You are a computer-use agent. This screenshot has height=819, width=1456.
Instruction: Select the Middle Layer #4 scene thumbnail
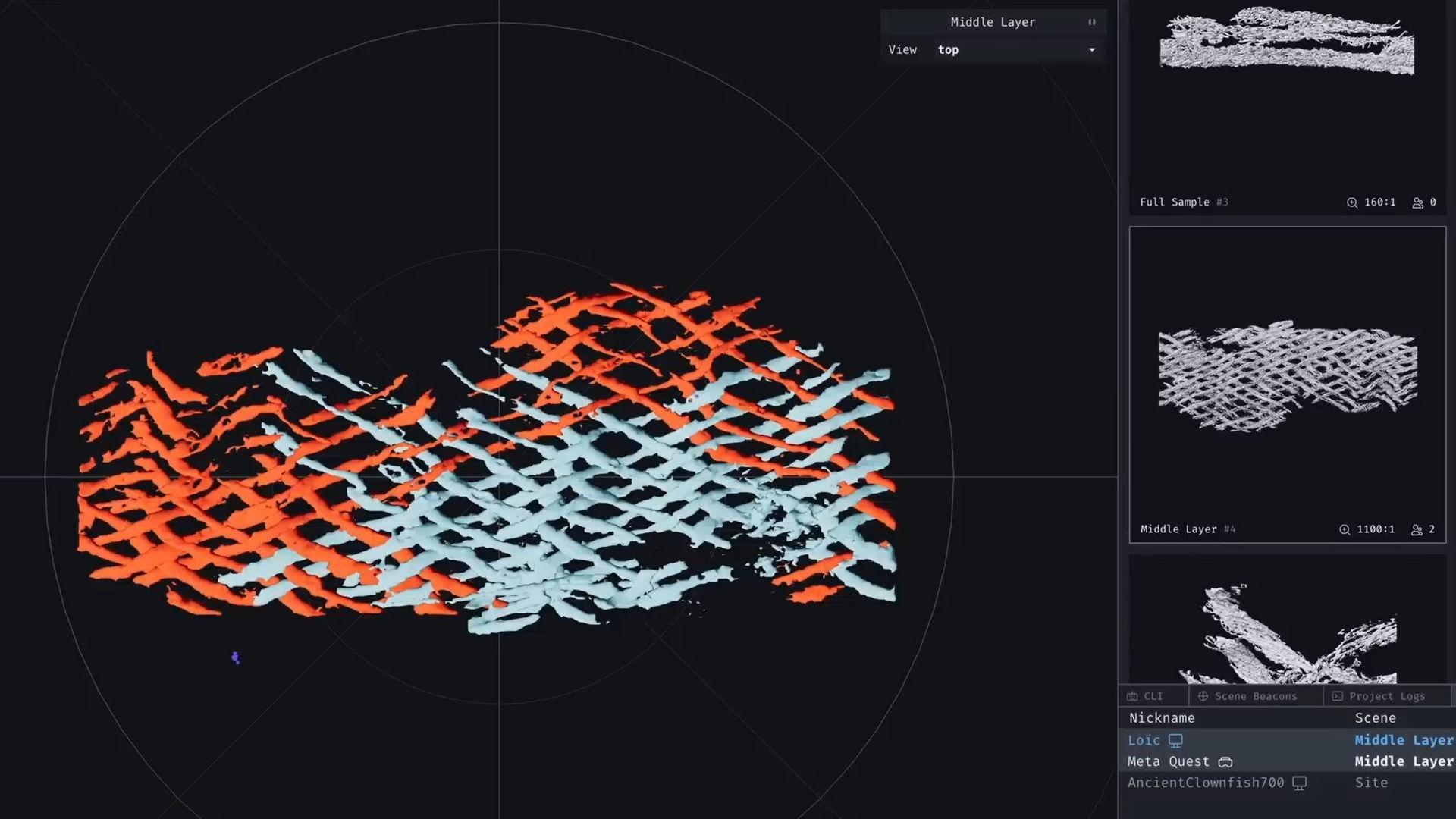pos(1287,375)
